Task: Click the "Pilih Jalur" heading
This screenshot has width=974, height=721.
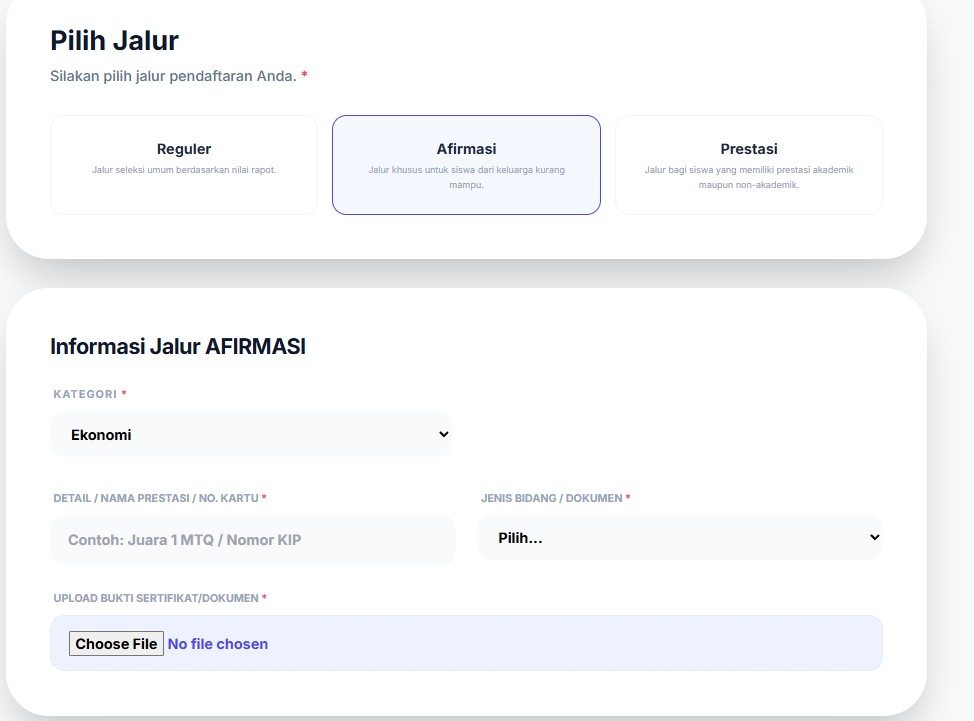Action: coord(114,41)
